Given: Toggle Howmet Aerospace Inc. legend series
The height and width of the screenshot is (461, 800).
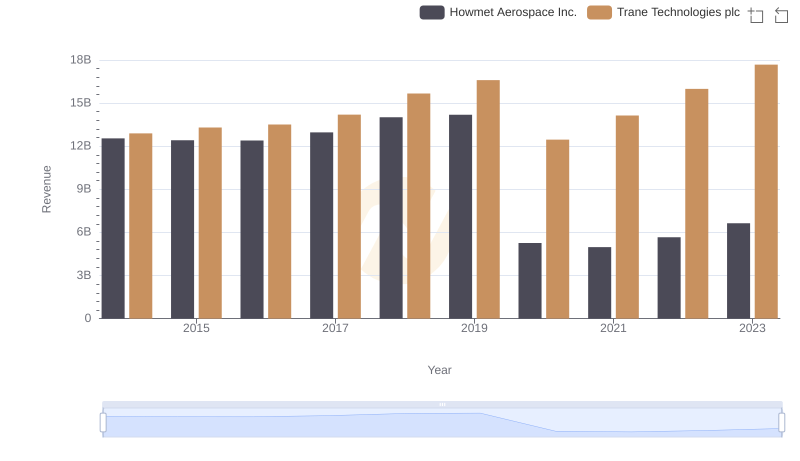Looking at the screenshot, I should coord(498,12).
